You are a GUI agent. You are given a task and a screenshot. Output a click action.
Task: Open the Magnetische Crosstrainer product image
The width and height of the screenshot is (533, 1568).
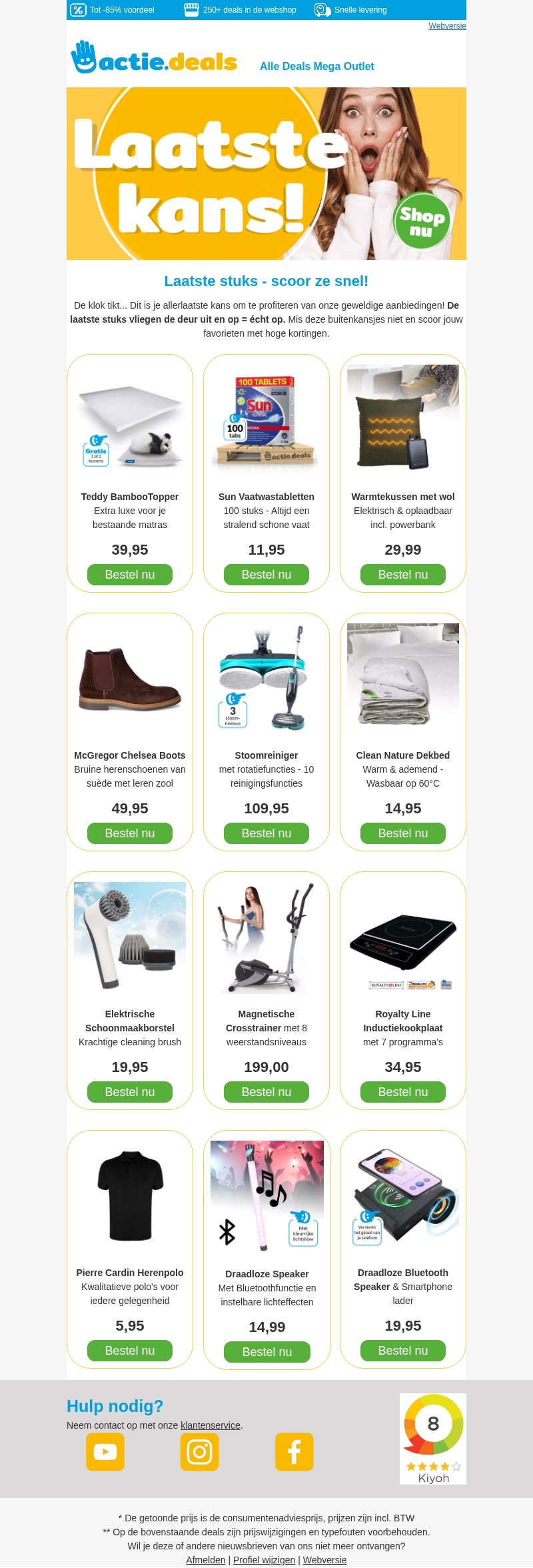tap(266, 938)
